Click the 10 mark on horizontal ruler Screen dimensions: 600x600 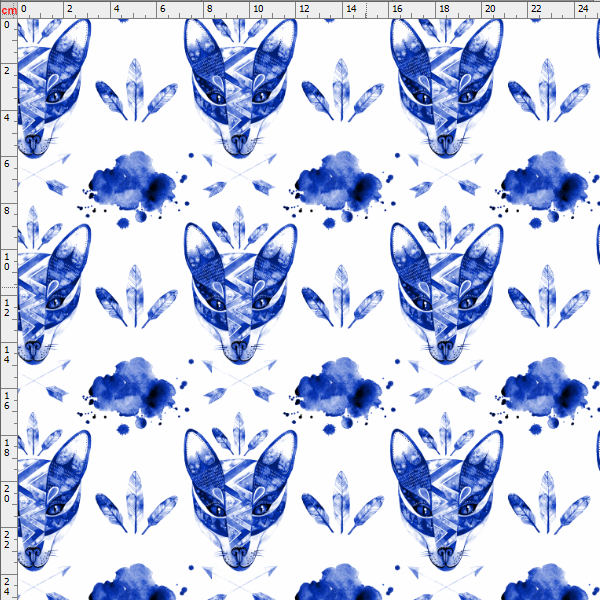[258, 8]
